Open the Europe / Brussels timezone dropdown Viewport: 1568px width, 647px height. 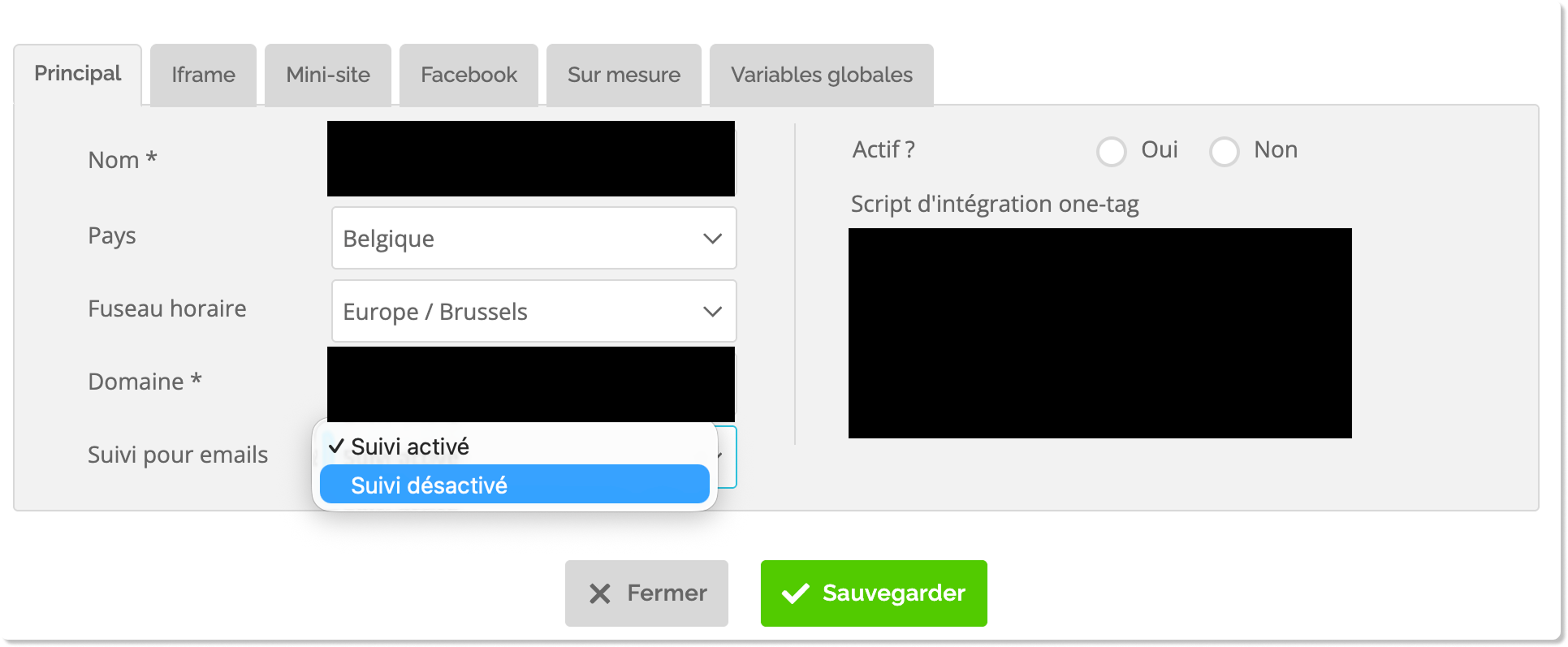pos(534,311)
